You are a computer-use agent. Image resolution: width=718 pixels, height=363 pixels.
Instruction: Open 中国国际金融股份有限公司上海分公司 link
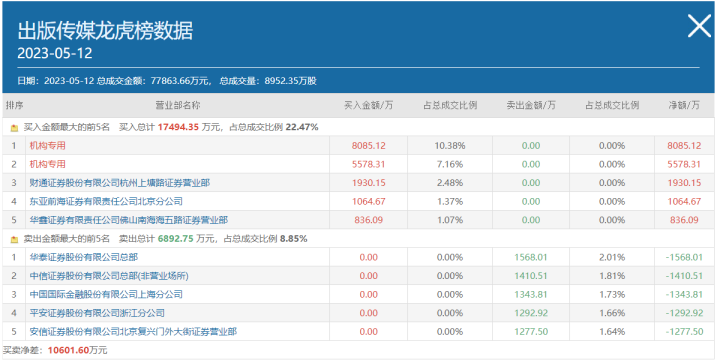click(x=106, y=294)
